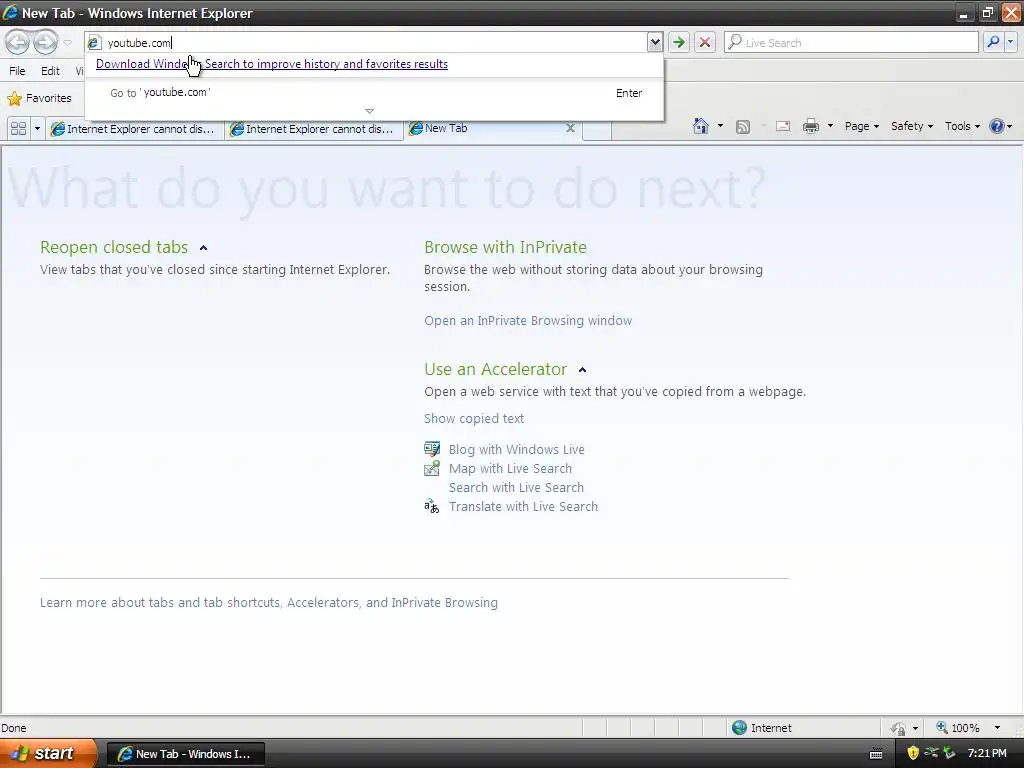Open the Print dropdown arrow
The width and height of the screenshot is (1024, 768).
click(830, 126)
